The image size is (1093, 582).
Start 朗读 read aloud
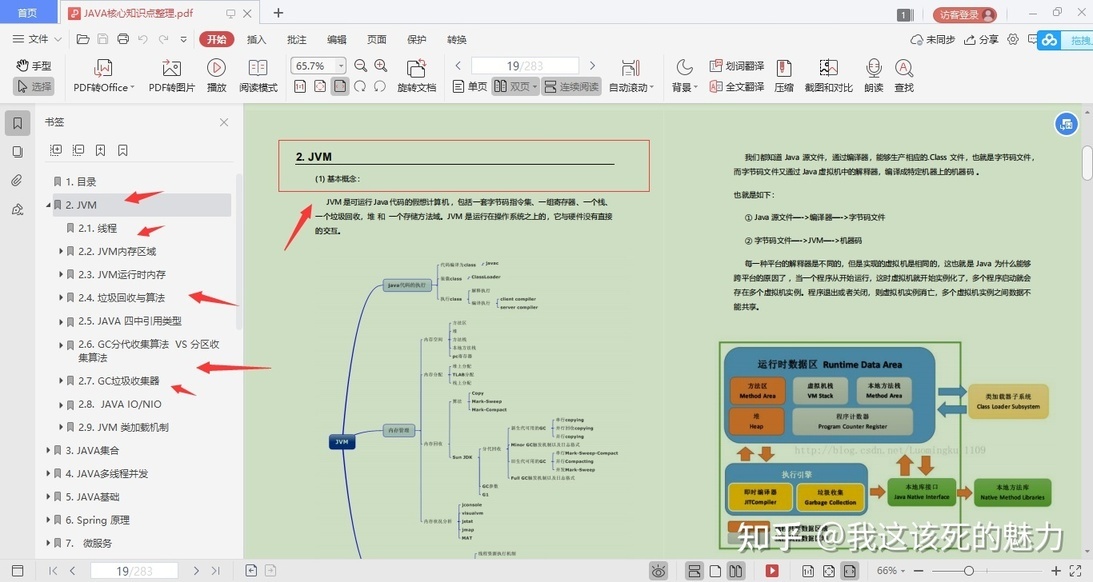(873, 76)
